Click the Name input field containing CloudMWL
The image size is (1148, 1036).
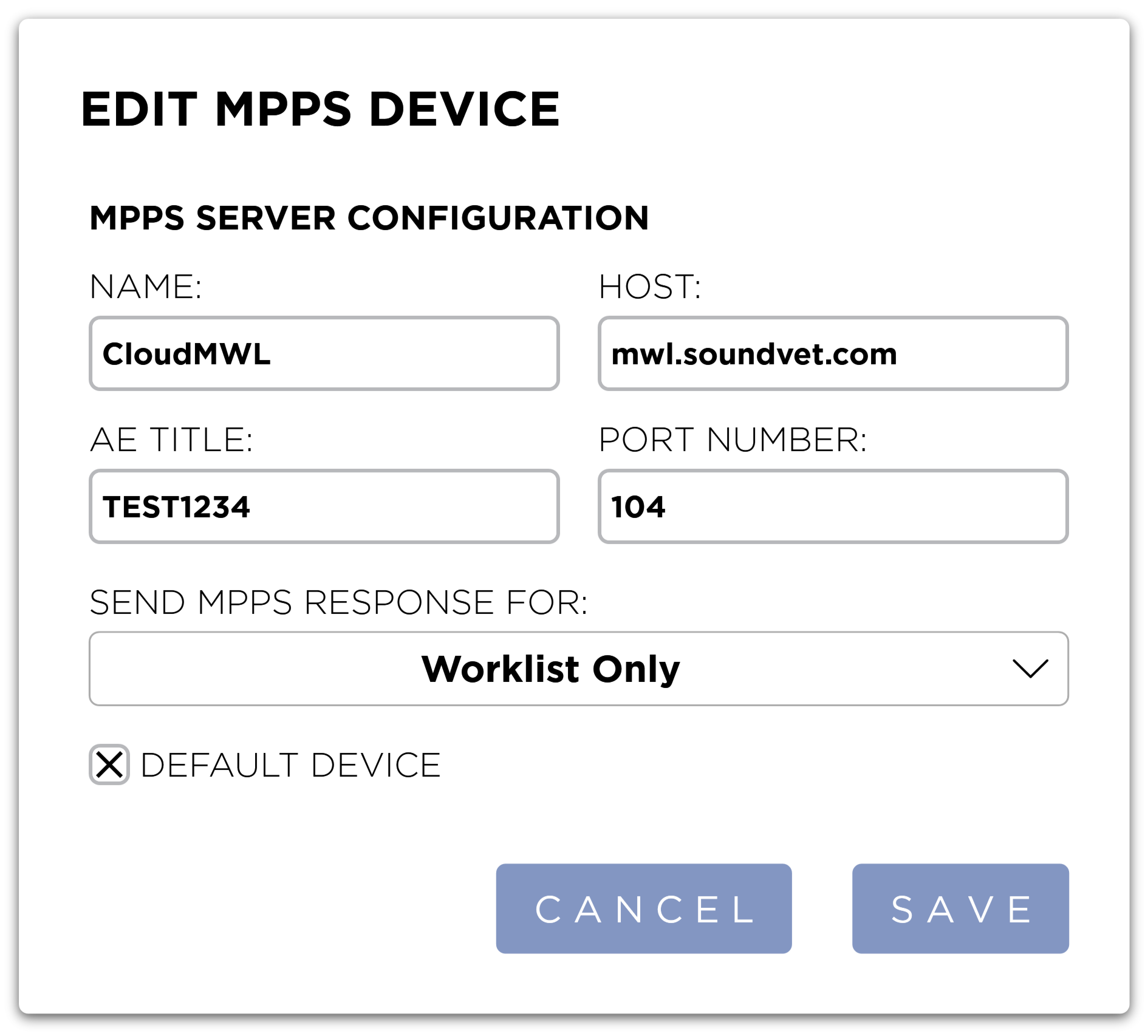324,353
